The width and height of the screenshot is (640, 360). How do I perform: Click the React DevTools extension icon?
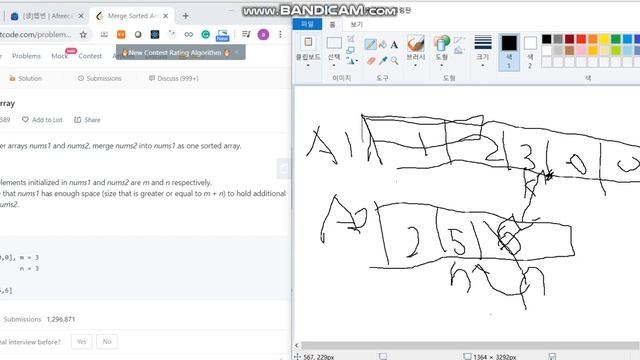tap(155, 35)
